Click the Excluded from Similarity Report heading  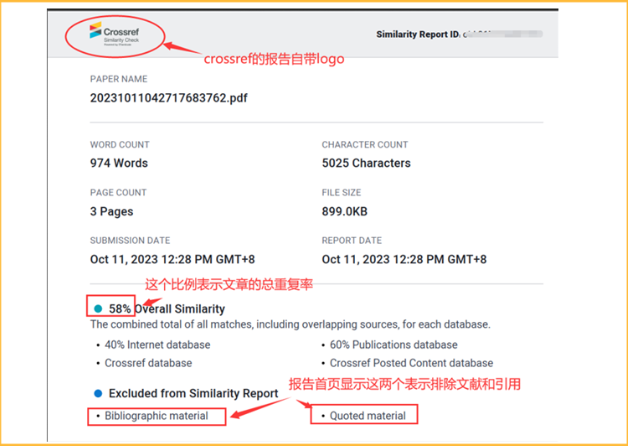[193, 393]
